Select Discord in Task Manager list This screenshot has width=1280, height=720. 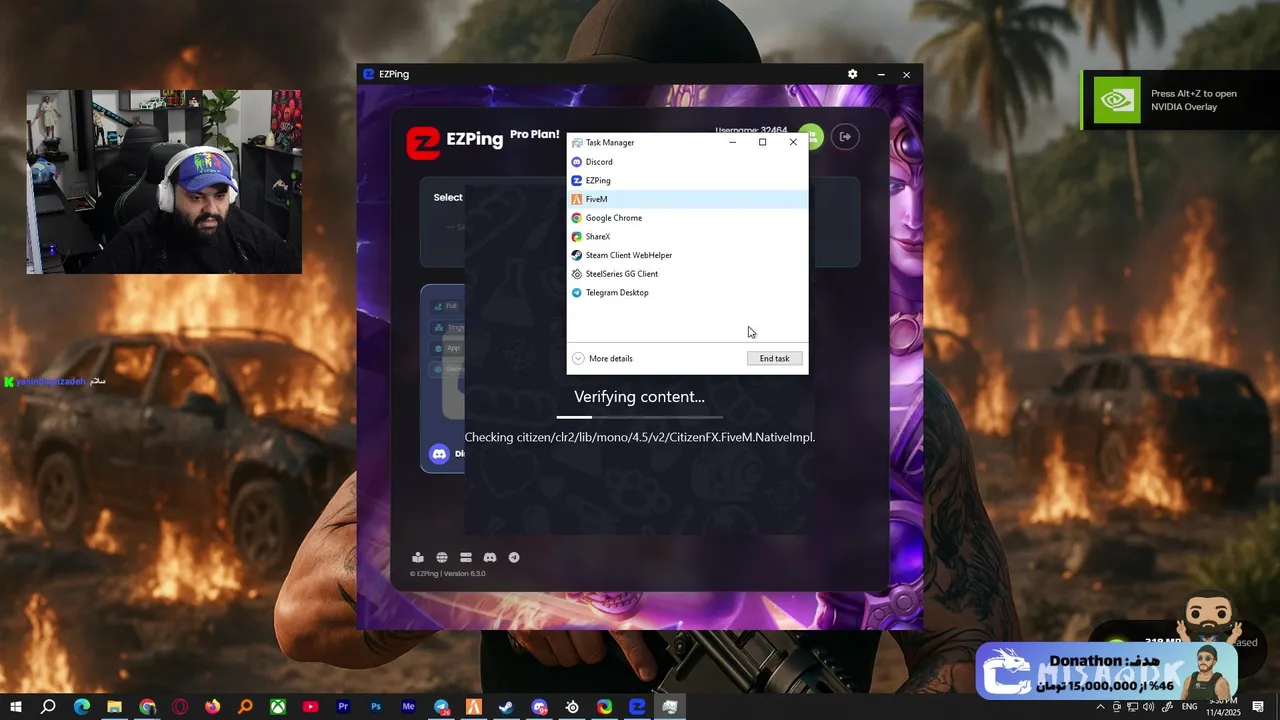click(x=687, y=162)
